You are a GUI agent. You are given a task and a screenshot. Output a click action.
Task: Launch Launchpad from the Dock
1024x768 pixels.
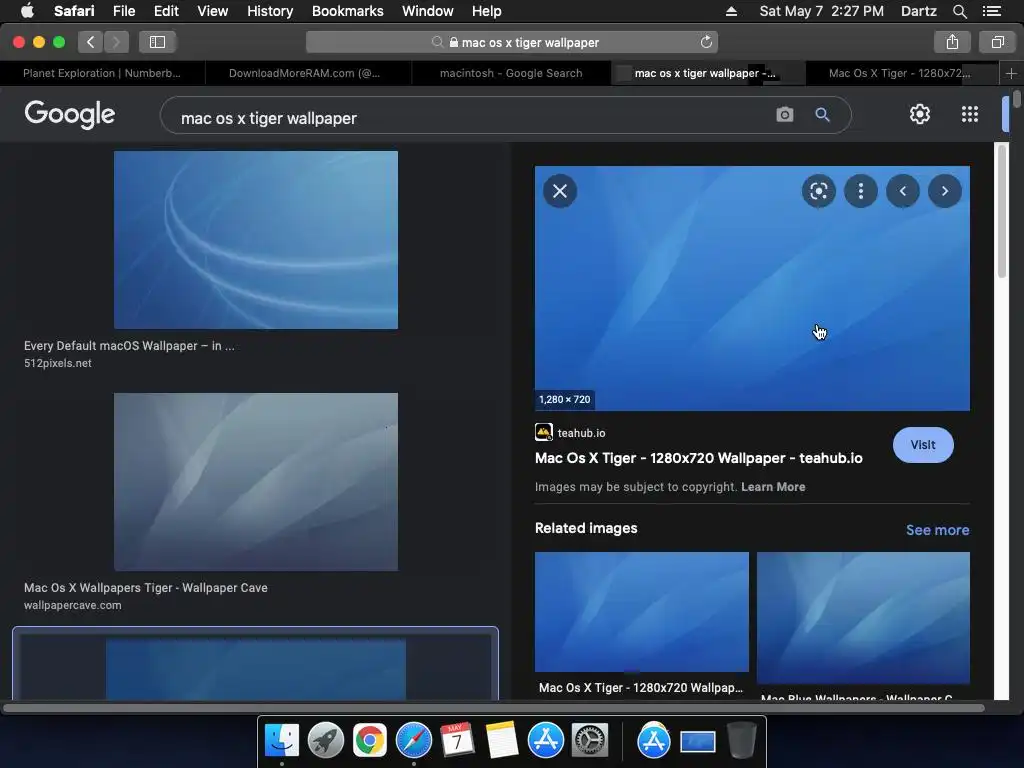pyautogui.click(x=326, y=740)
